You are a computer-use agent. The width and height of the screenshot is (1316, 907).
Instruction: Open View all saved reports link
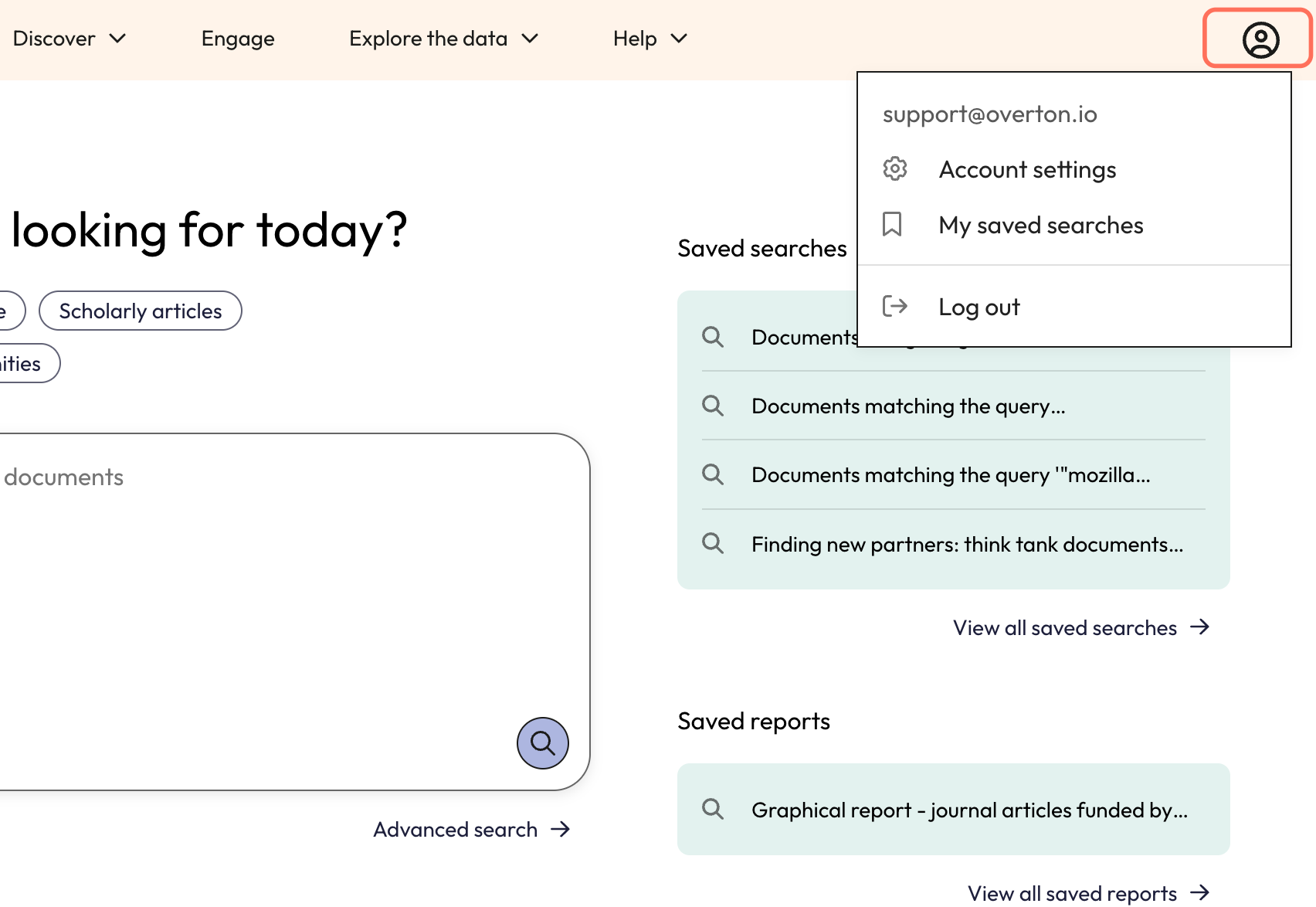point(1089,893)
